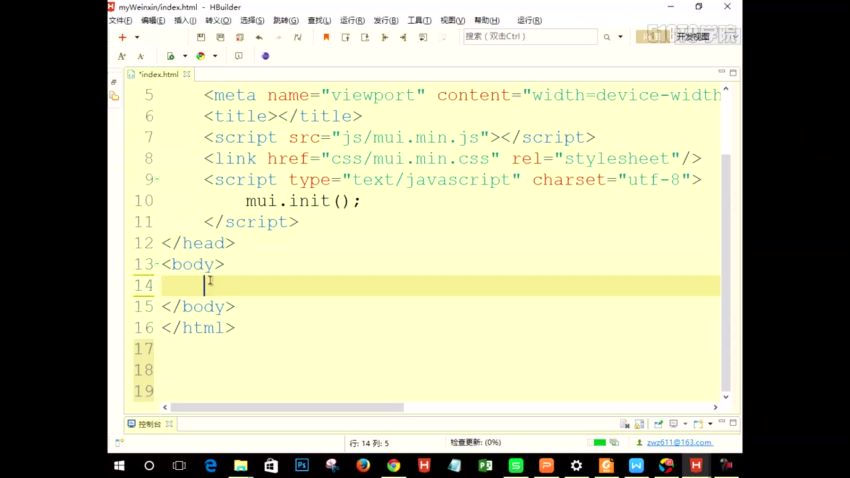Viewport: 850px width, 478px height.
Task: Launch Firefox from the taskbar
Action: (363, 466)
